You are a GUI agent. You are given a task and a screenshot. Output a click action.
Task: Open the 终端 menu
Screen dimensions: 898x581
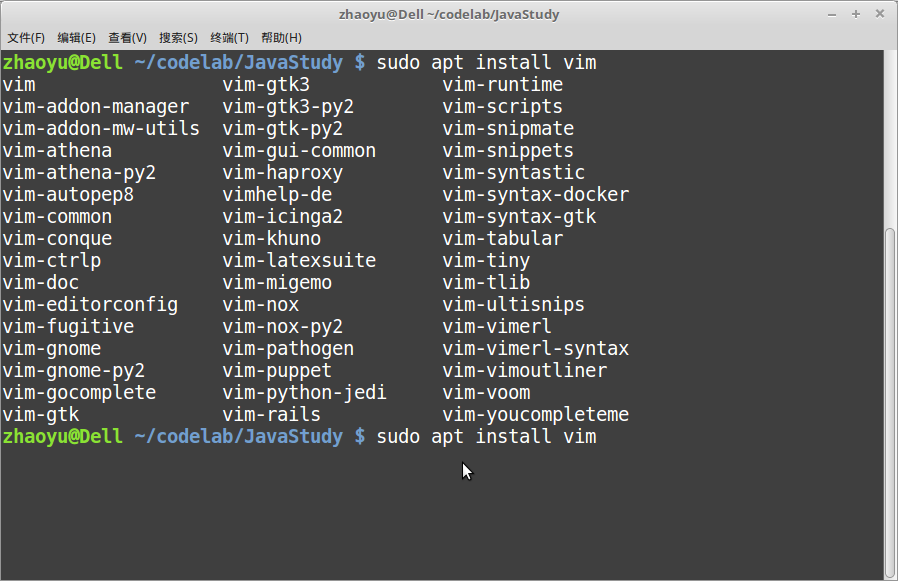click(228, 37)
